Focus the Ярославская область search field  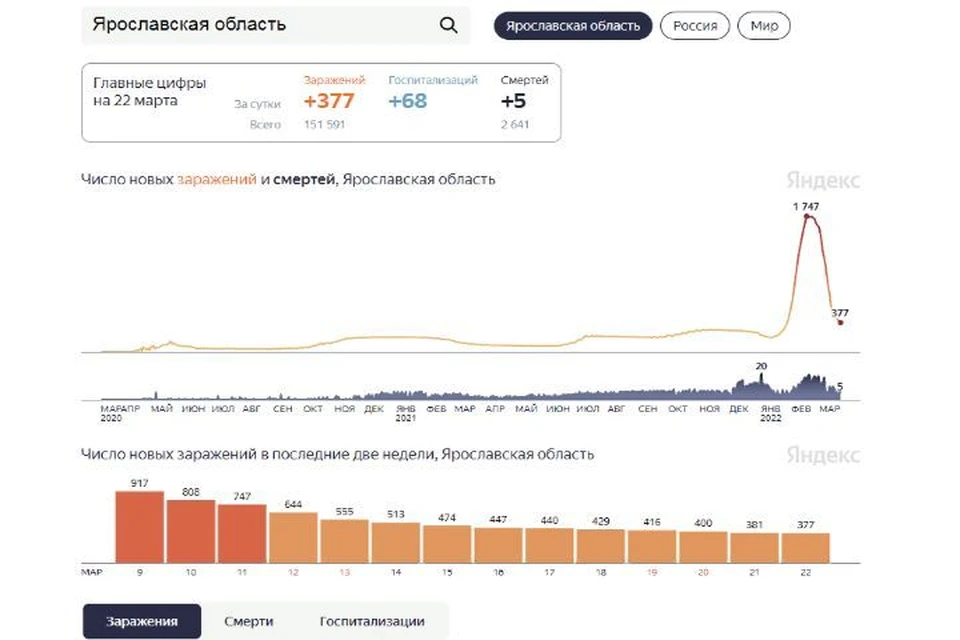pos(276,25)
